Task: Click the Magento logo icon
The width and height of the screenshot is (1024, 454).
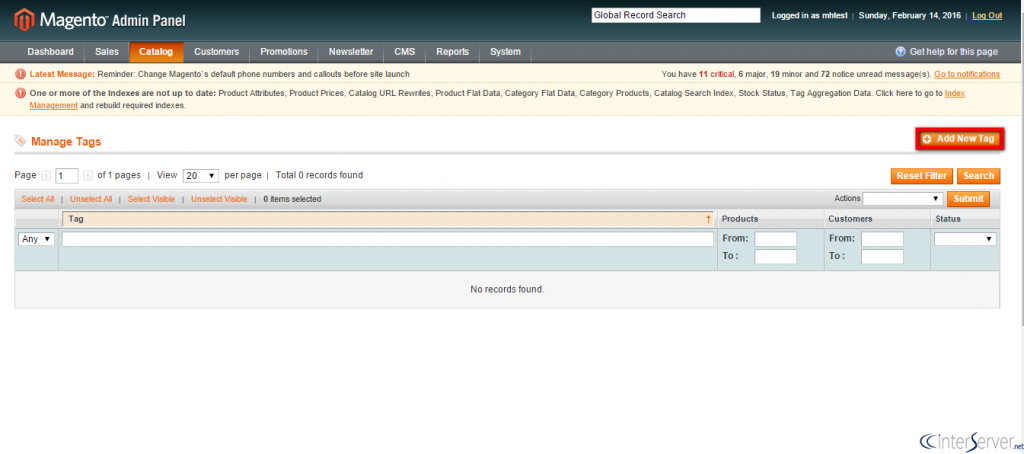Action: coord(24,20)
